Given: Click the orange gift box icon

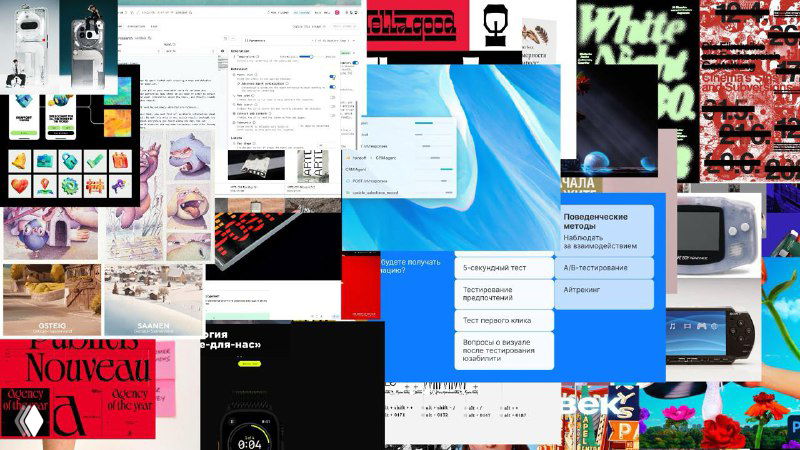Looking at the screenshot, I should 120,161.
